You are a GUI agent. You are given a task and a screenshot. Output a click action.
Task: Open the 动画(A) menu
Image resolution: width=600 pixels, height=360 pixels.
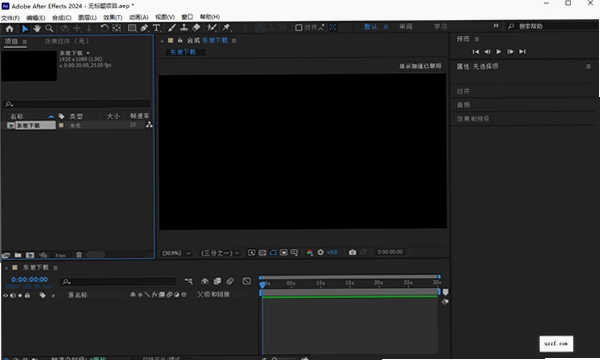pos(139,17)
